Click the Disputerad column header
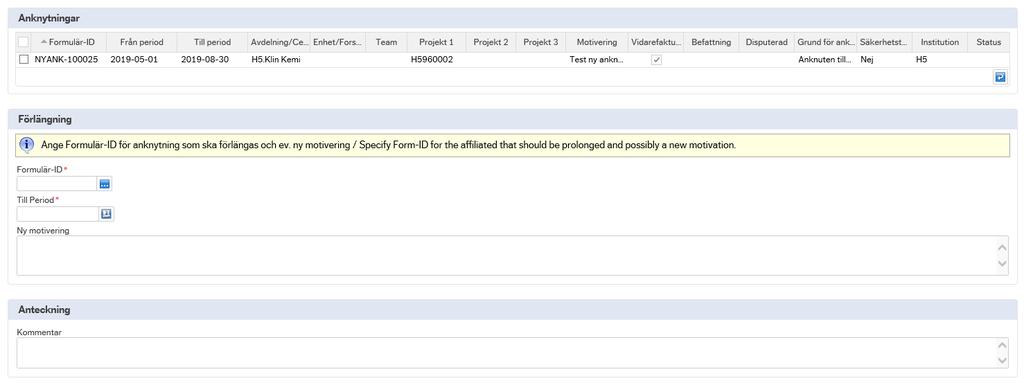The height and width of the screenshot is (383, 1024). [x=767, y=42]
